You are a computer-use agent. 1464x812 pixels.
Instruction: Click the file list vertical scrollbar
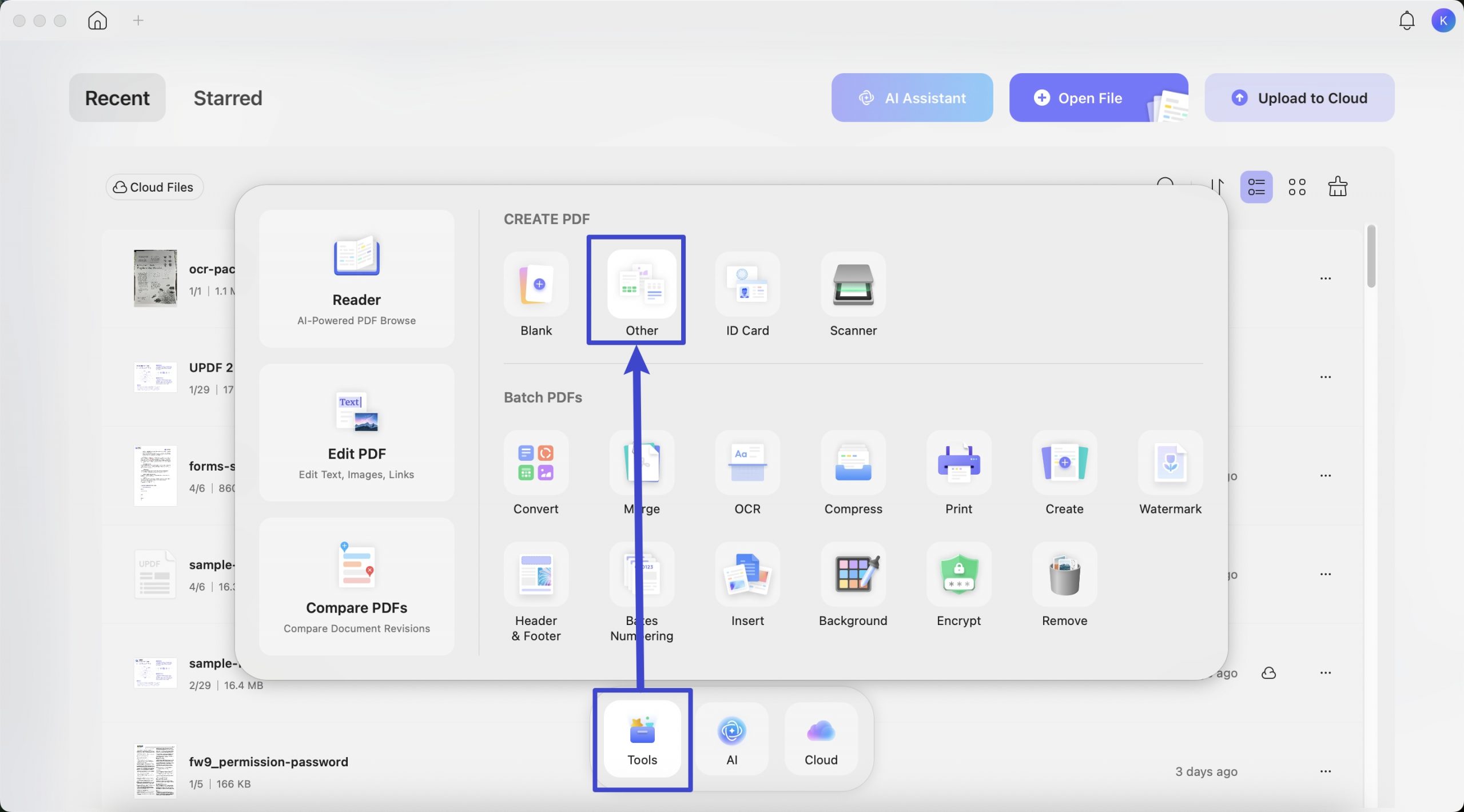1371,256
